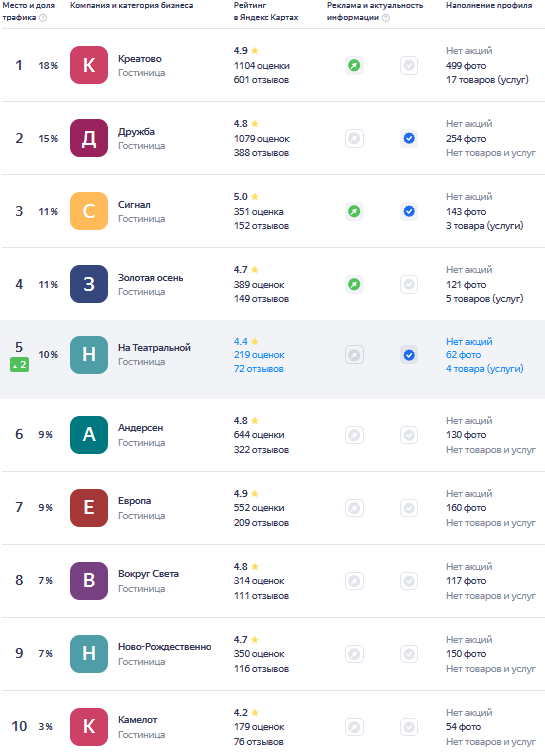
Task: Open the 4 товара (услуги) link
Action: 484,369
